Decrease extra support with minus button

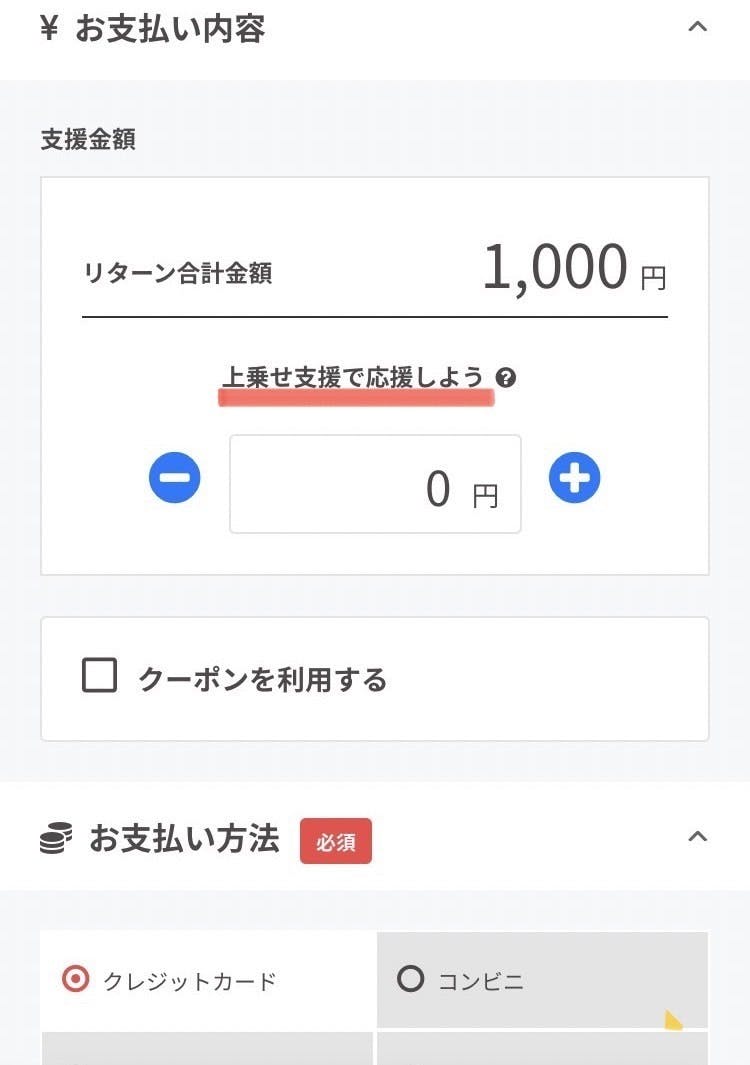(x=175, y=479)
